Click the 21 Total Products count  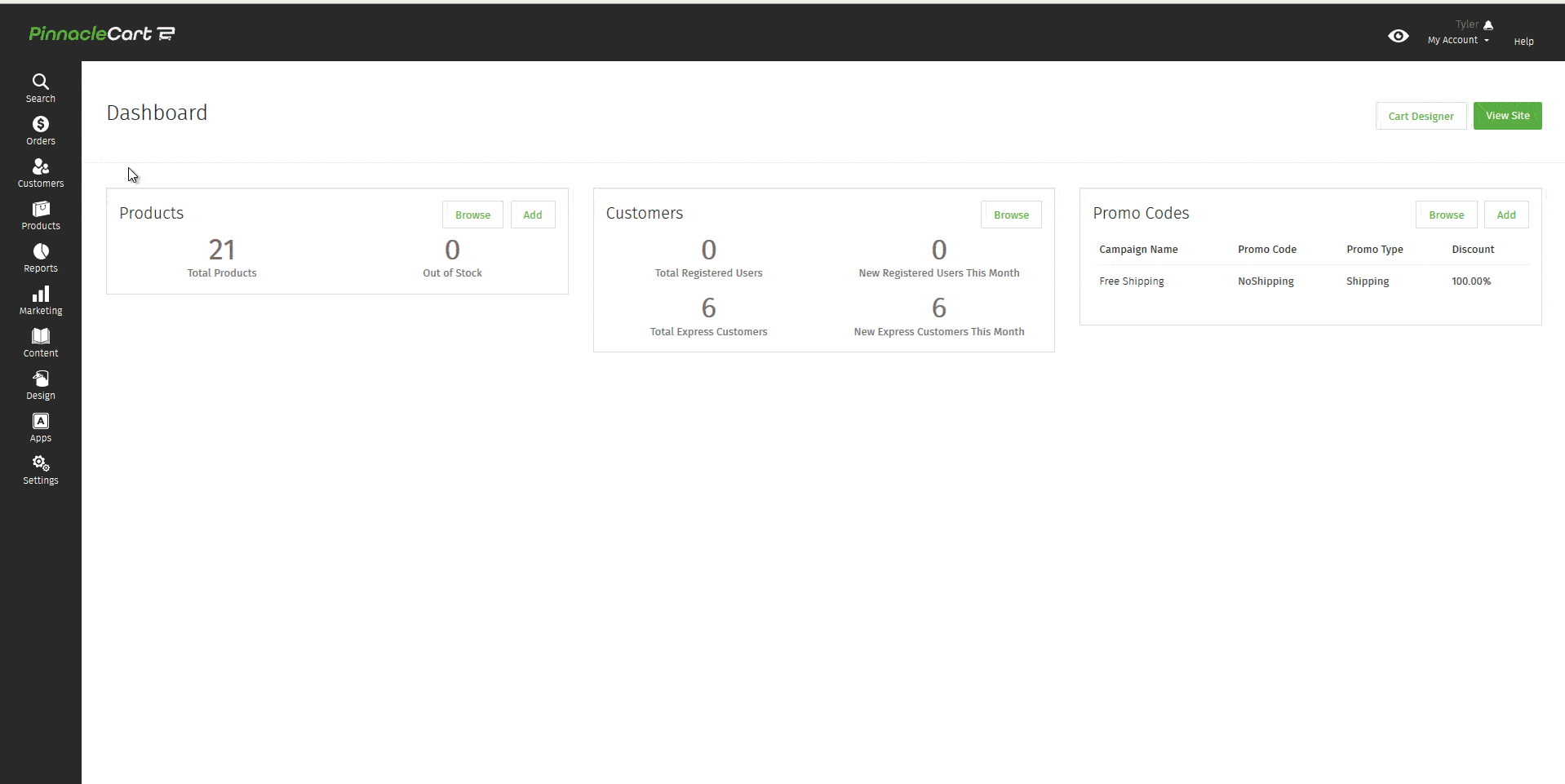tap(222, 250)
